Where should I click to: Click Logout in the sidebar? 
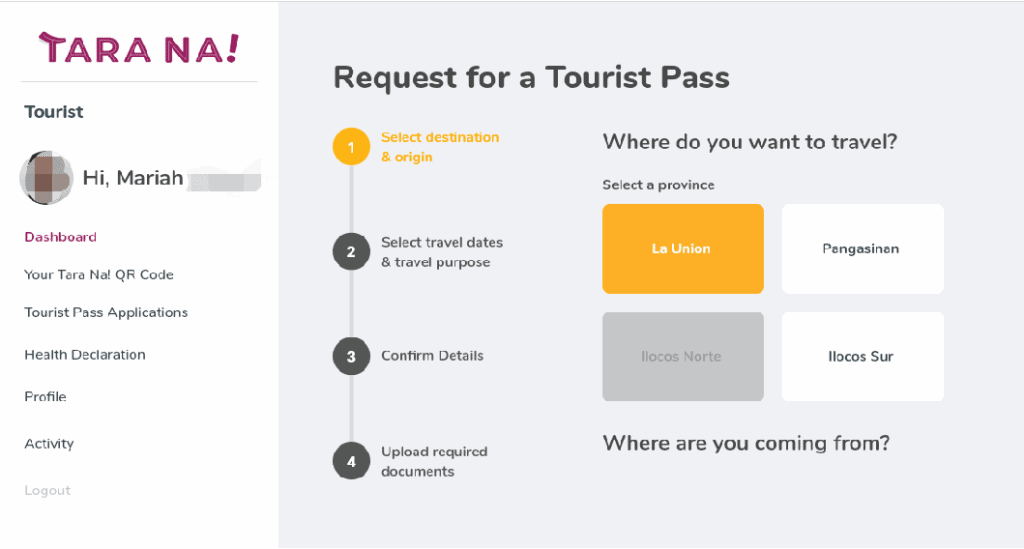click(47, 491)
